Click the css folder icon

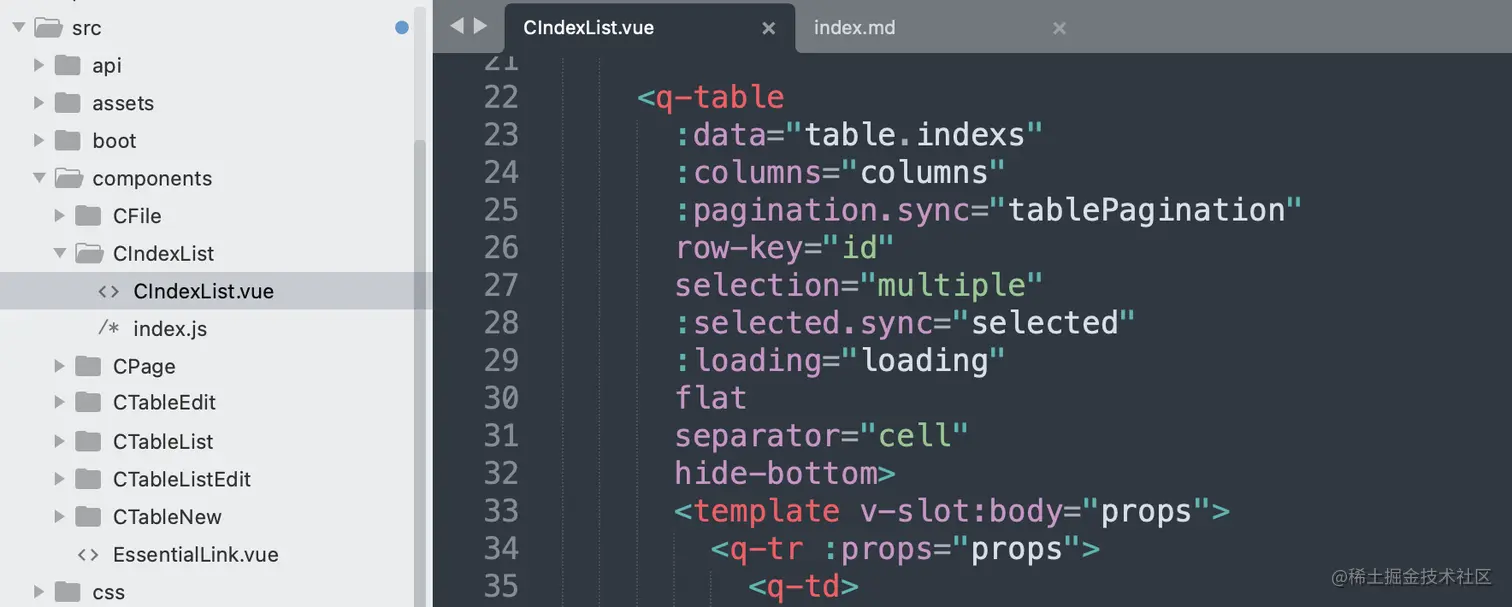[67, 591]
